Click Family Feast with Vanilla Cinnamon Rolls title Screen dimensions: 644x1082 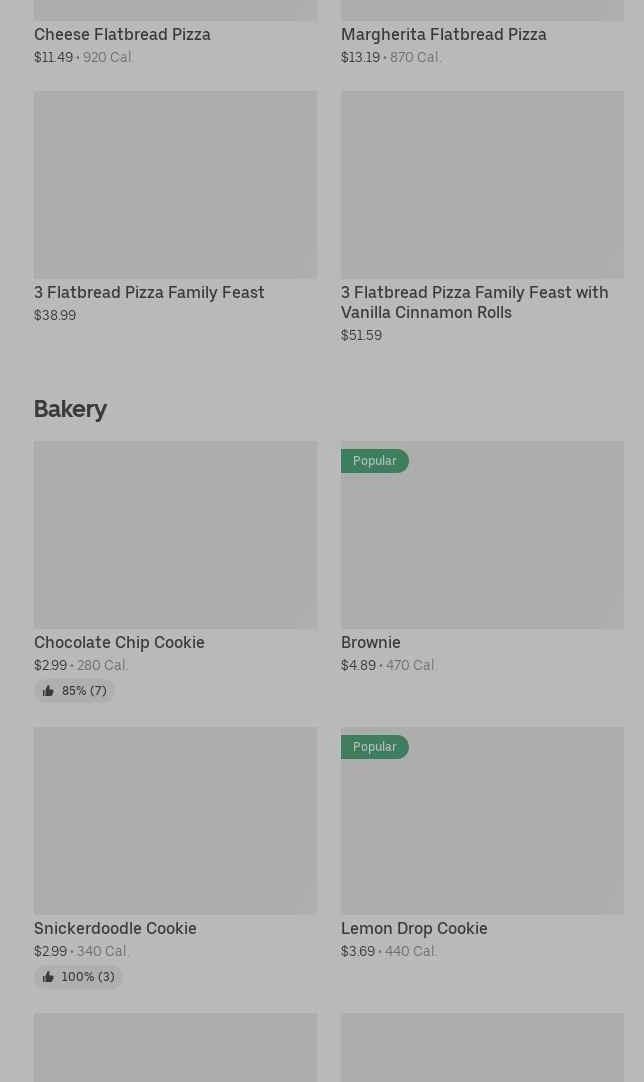tap(475, 302)
